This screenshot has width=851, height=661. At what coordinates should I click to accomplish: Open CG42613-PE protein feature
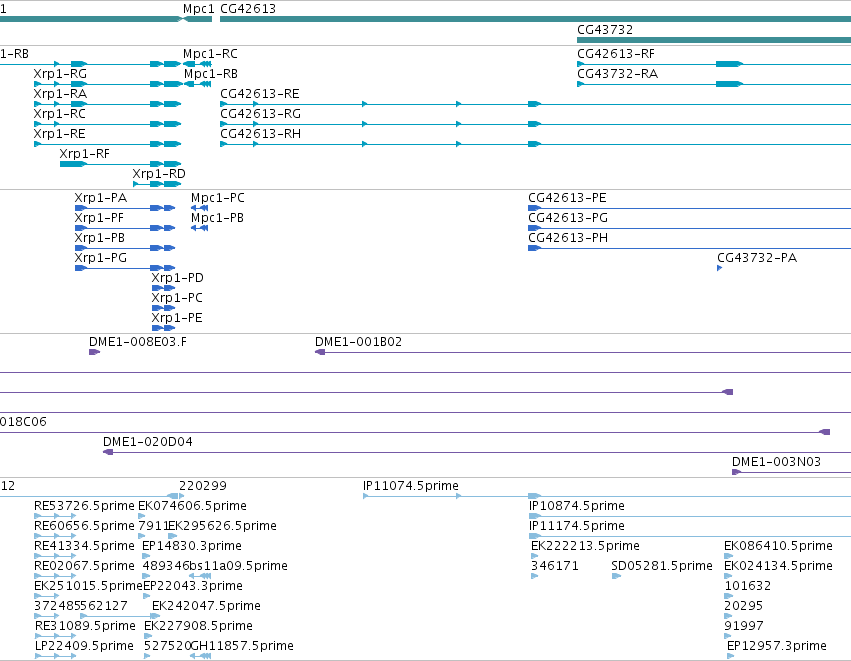(x=567, y=198)
